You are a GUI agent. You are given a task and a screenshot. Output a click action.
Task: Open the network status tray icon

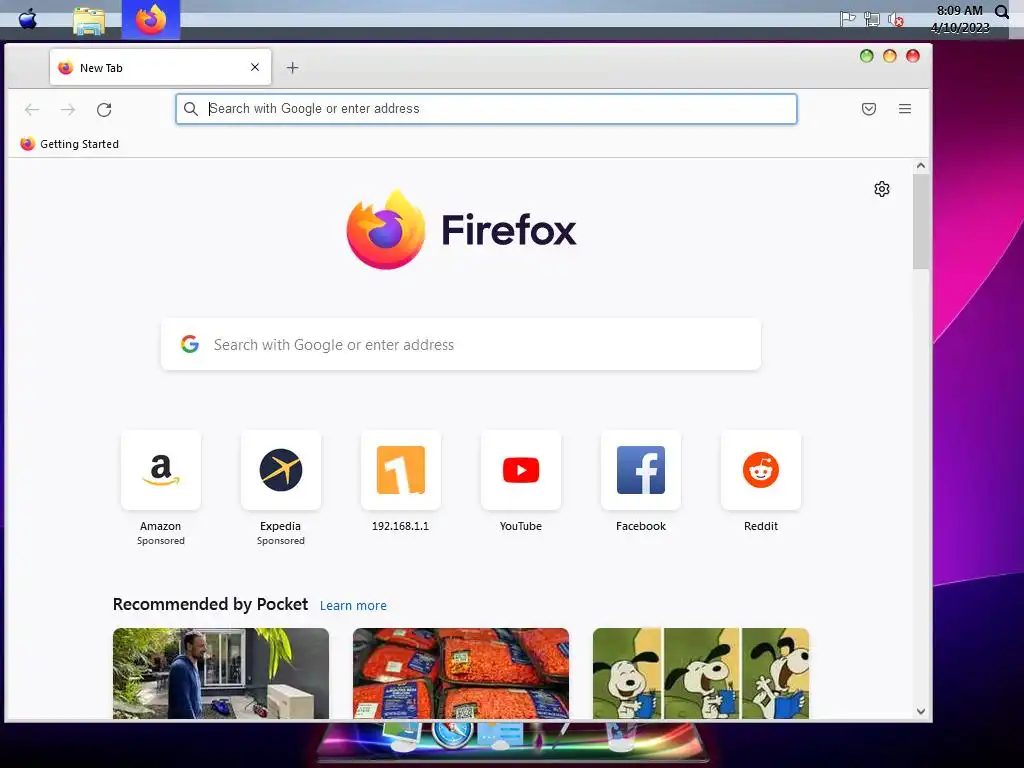pyautogui.click(x=872, y=19)
